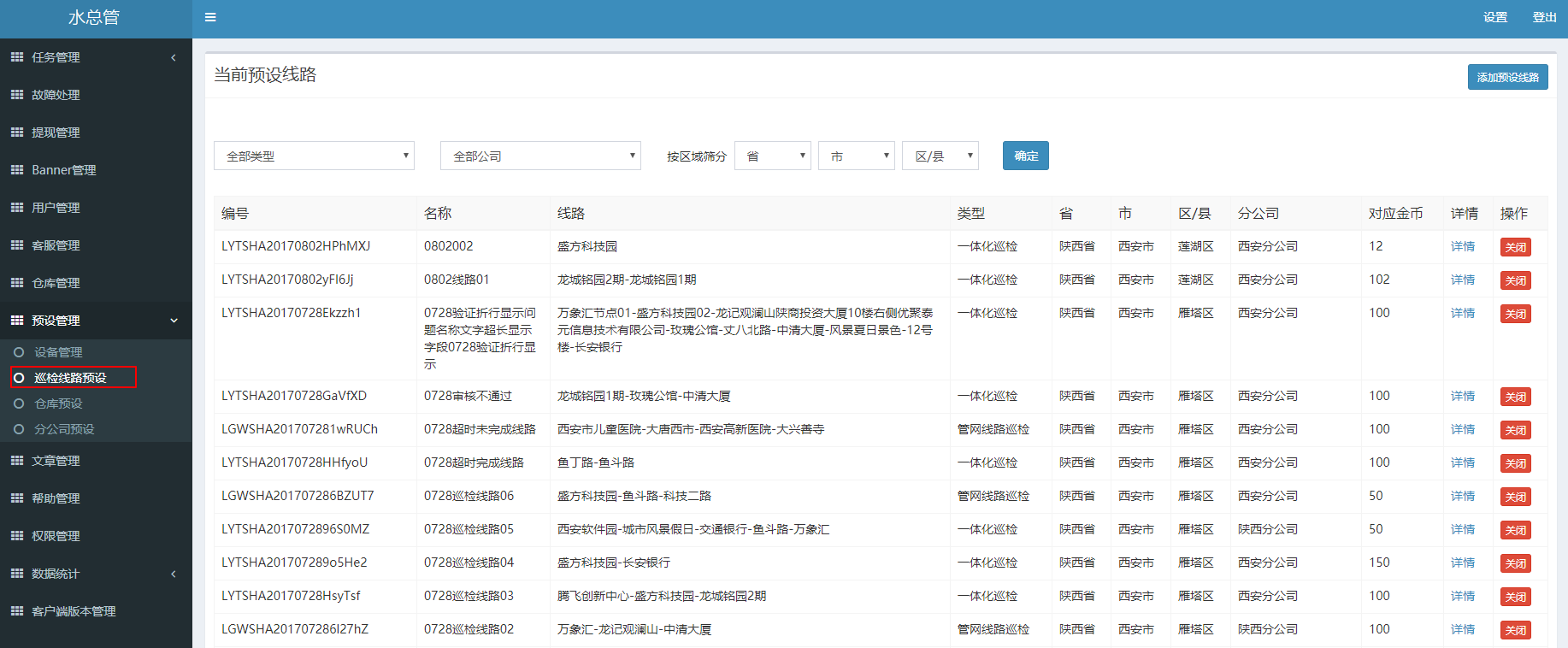Open 详情 for 0728审核不通过

[x=1463, y=396]
